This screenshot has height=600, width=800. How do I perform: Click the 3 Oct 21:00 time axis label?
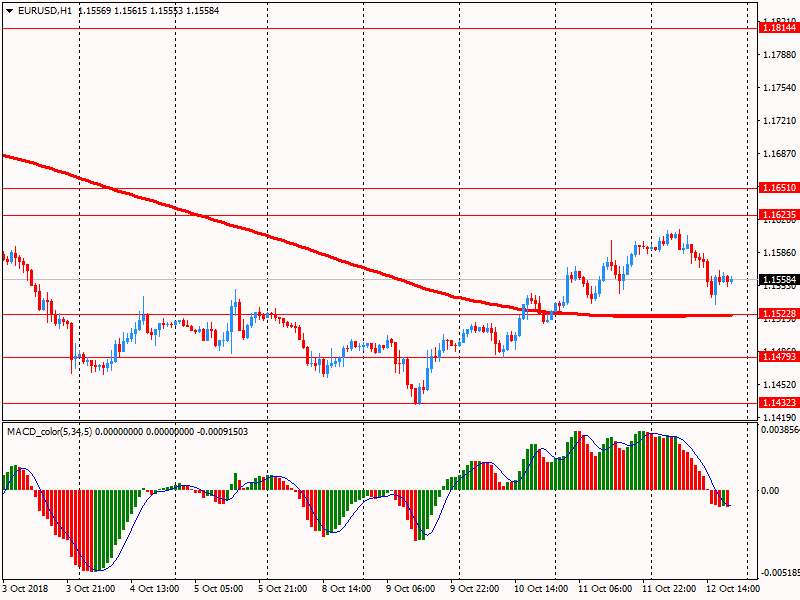(91, 589)
